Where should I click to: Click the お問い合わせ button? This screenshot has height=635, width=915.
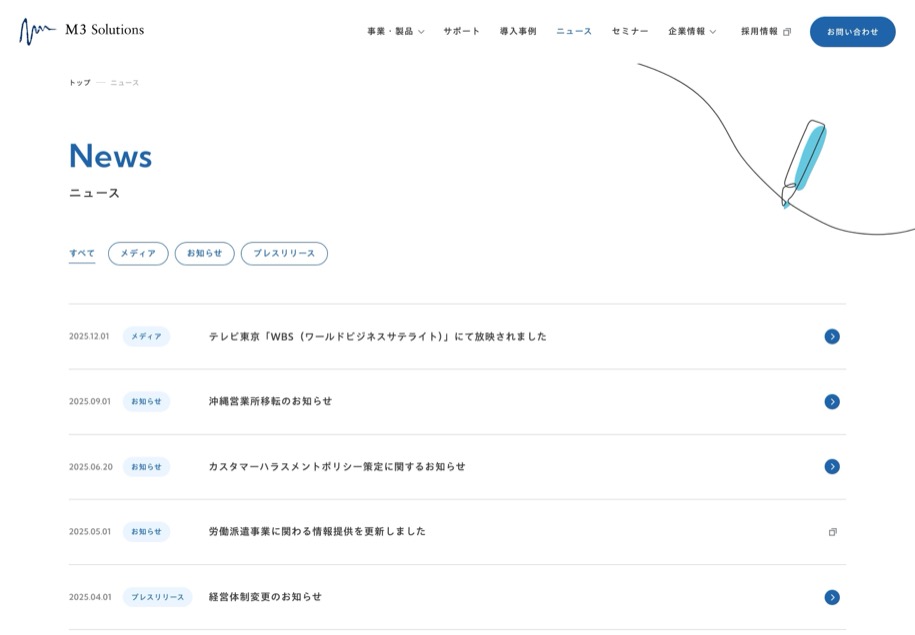pos(853,32)
